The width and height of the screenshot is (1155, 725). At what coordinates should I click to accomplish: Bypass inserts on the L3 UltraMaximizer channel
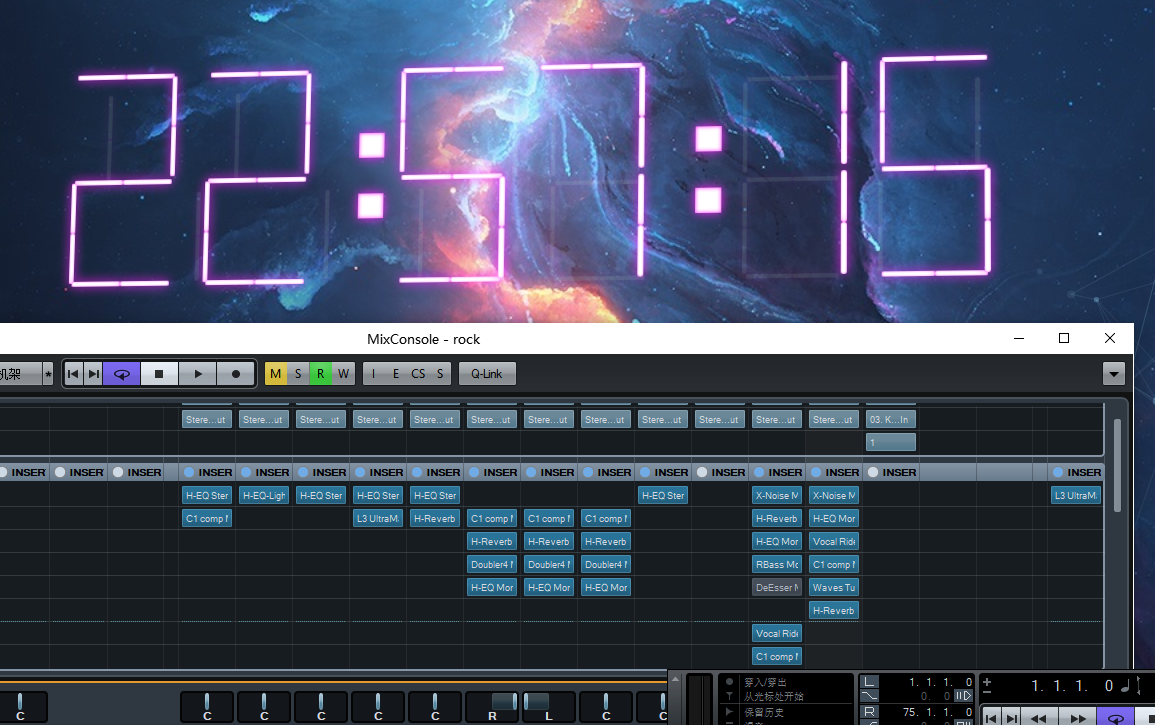[x=1057, y=472]
